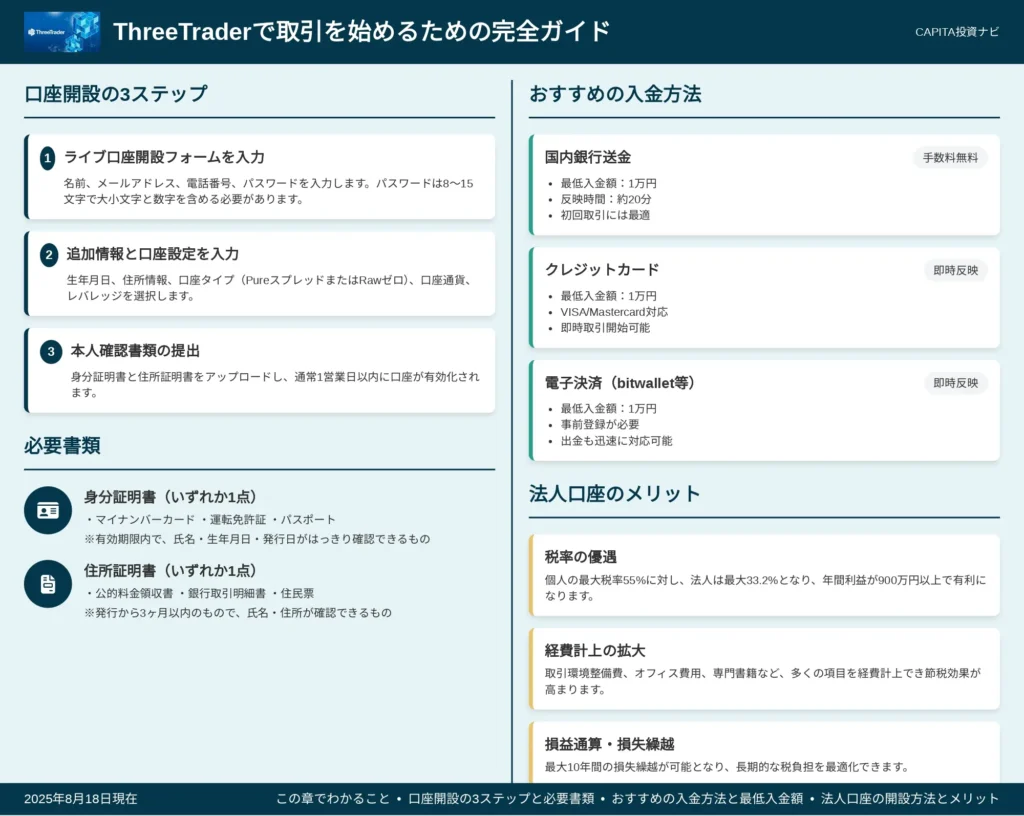The width and height of the screenshot is (1024, 816).
Task: Click the 本人確認書類の提出 step title
Action: [x=135, y=351]
